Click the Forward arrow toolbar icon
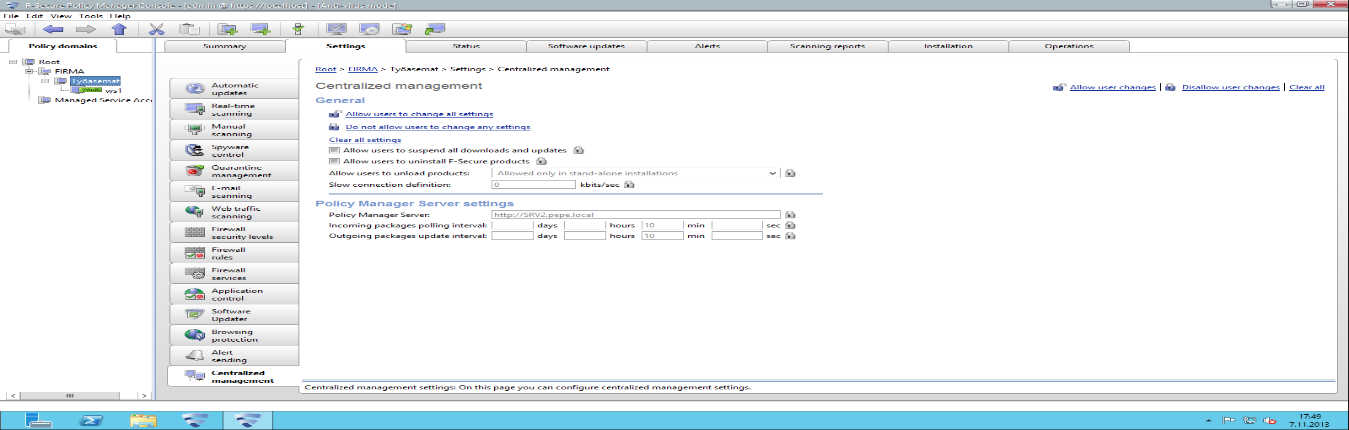The height and width of the screenshot is (430, 1349). [x=85, y=29]
